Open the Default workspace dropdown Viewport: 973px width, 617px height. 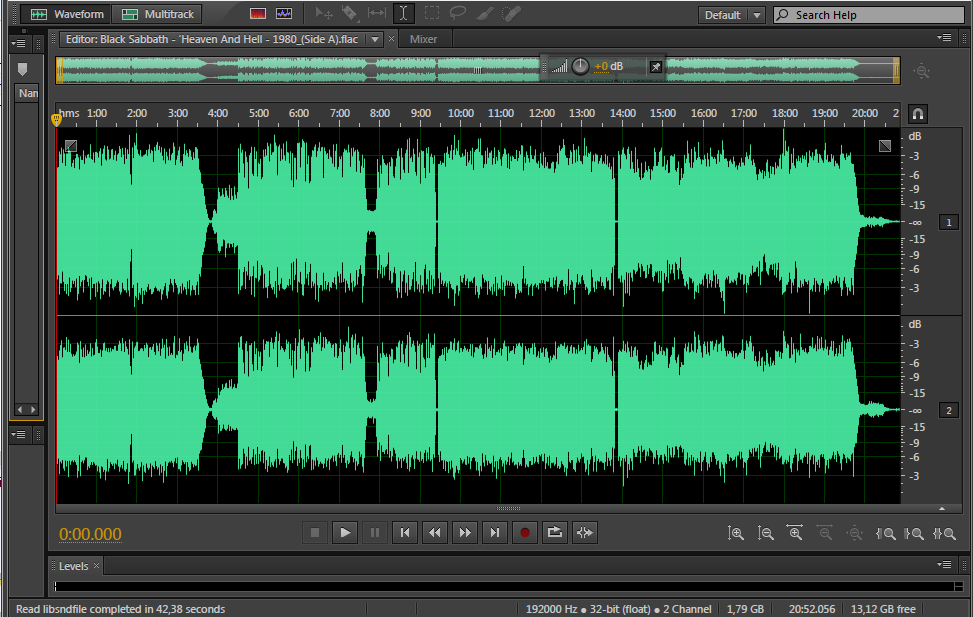[x=732, y=15]
